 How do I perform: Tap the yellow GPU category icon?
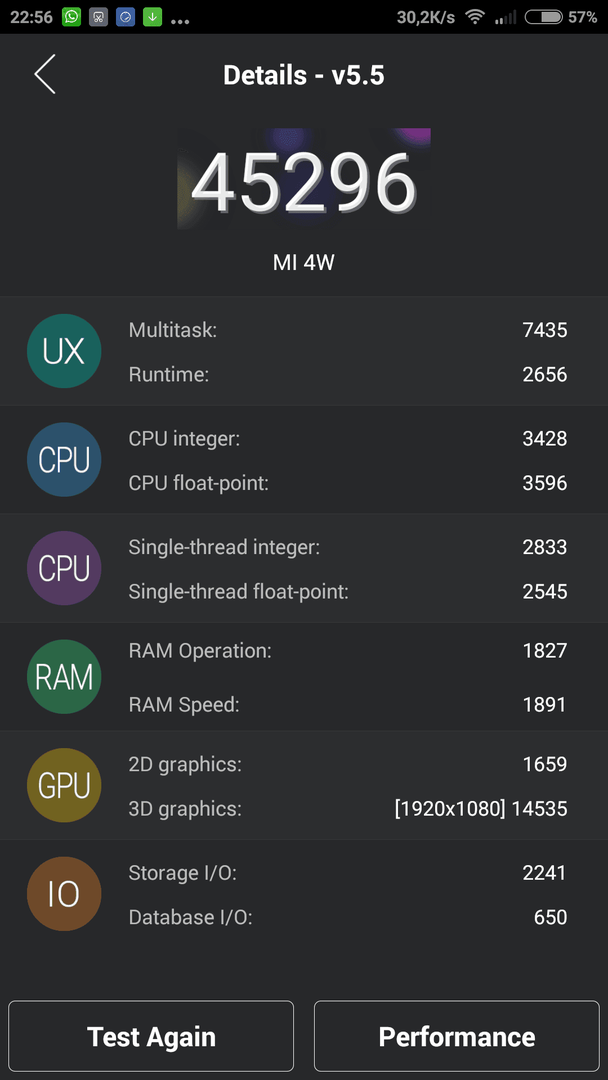coord(64,785)
